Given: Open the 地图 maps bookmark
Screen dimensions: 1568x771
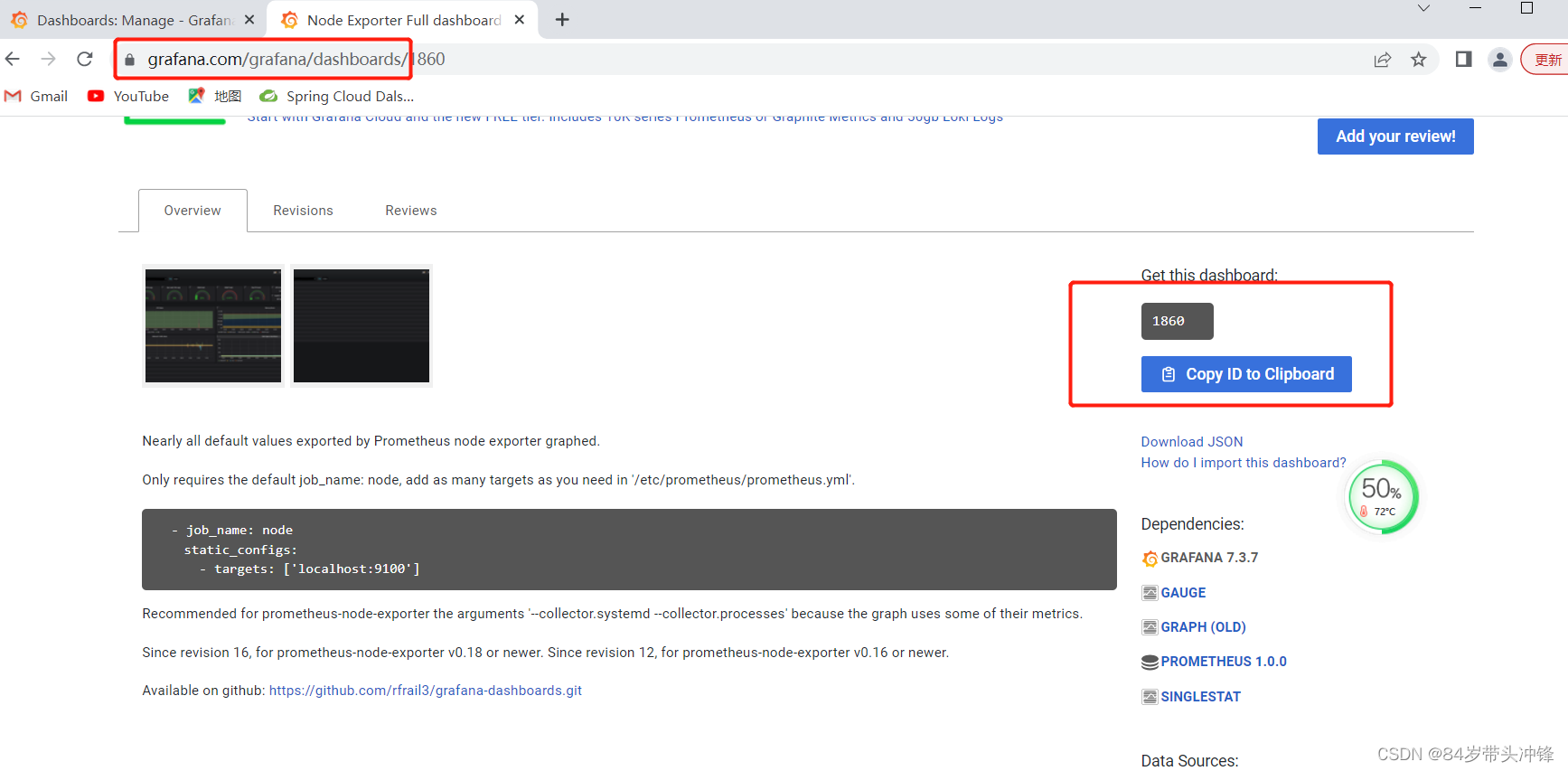Looking at the screenshot, I should [215, 96].
